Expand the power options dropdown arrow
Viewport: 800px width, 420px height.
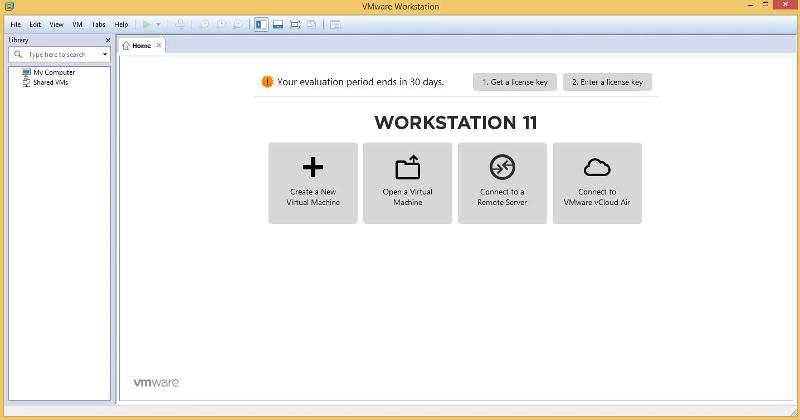pos(158,24)
